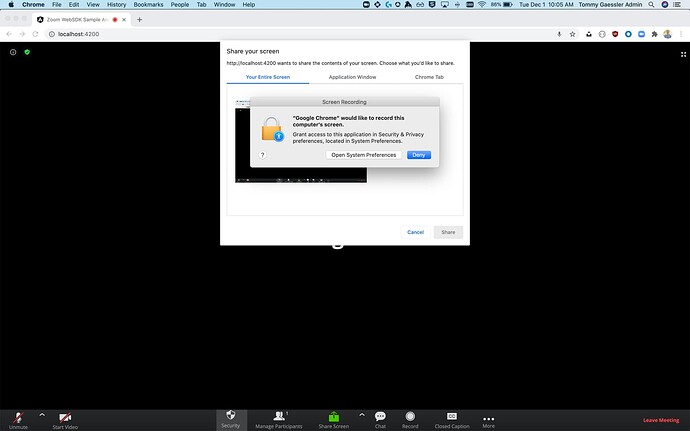Click the site info icon beside localhost
The image size is (690, 431).
[51, 34]
